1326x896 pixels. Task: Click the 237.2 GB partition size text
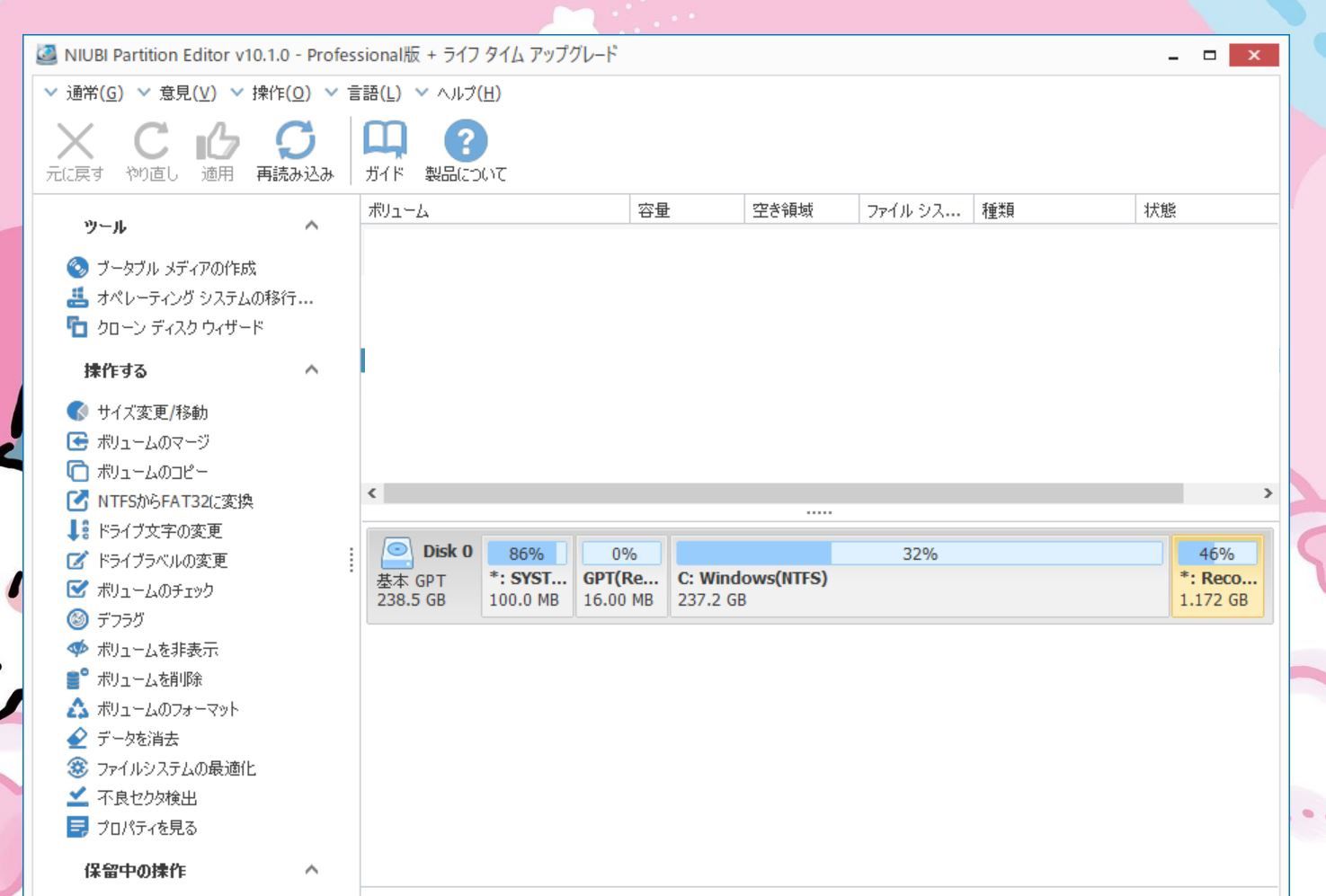coord(712,599)
